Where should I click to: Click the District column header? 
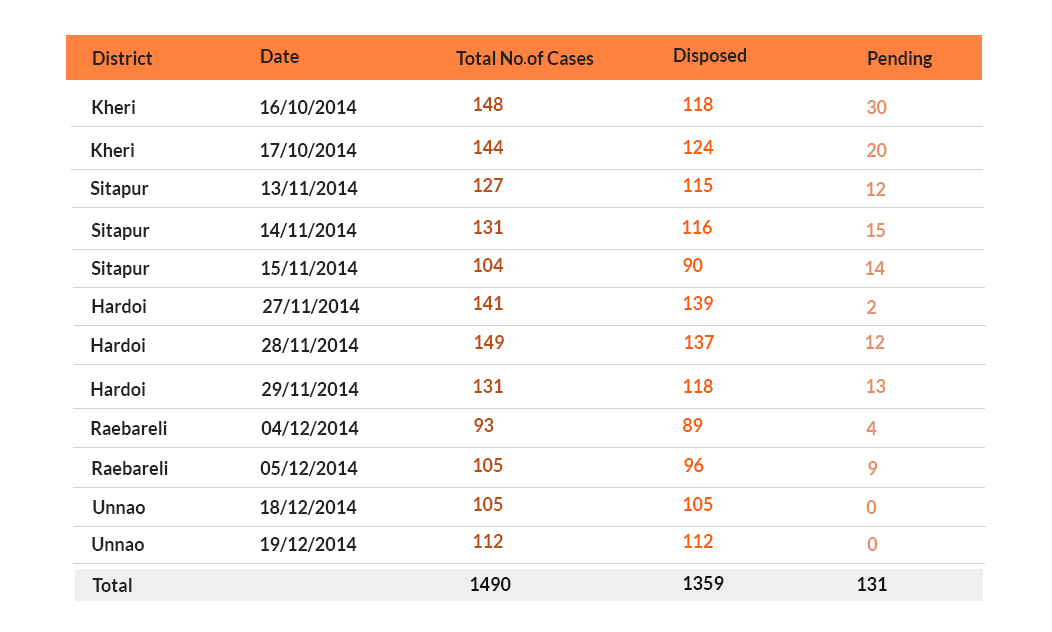point(122,58)
